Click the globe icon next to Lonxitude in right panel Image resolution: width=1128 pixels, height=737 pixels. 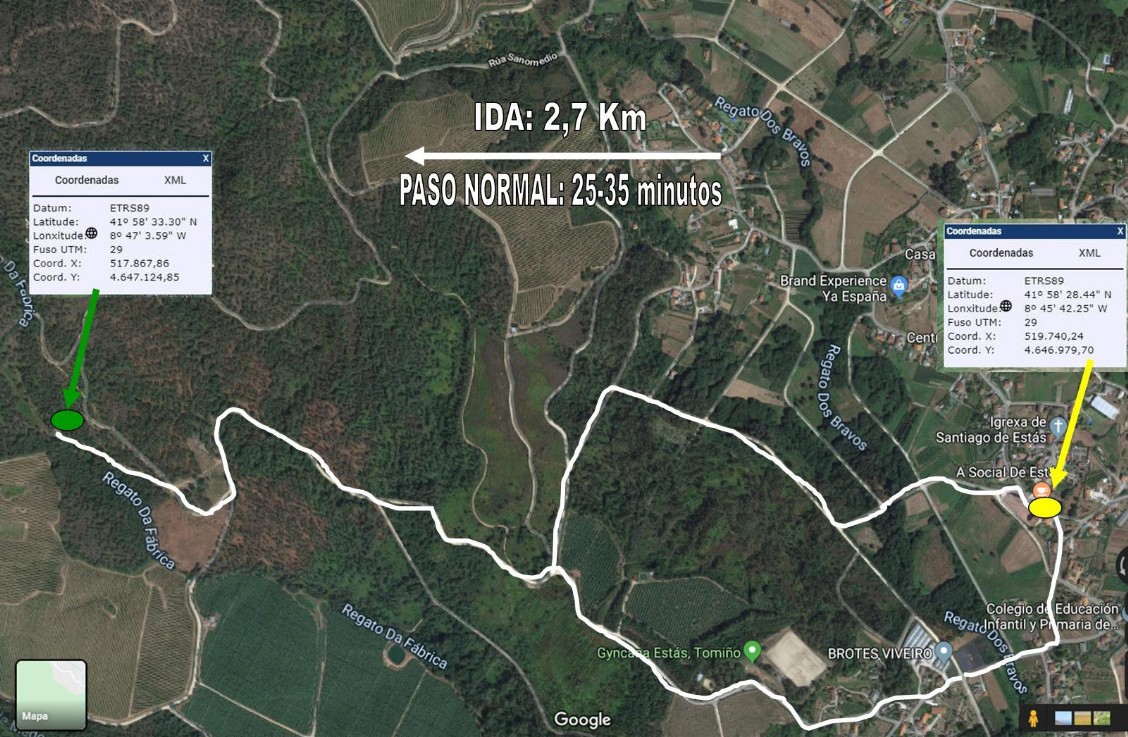click(x=1006, y=306)
